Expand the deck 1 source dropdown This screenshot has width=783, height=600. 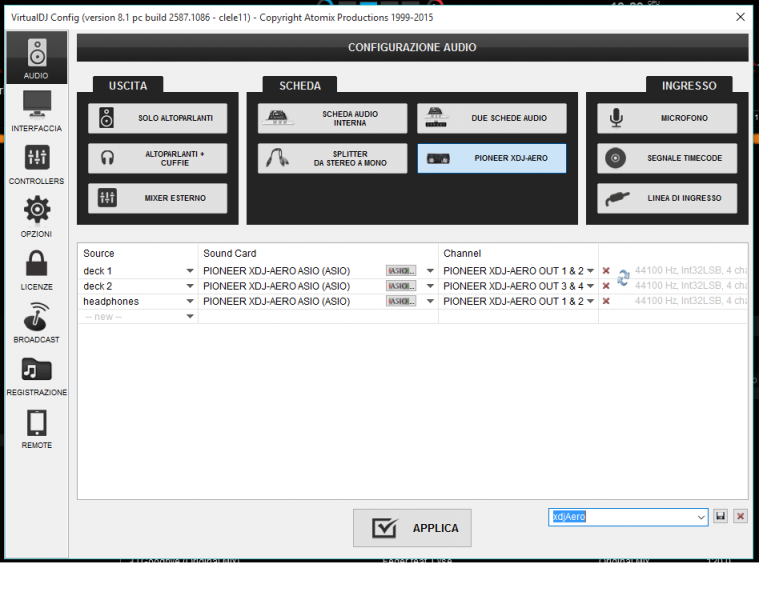190,271
